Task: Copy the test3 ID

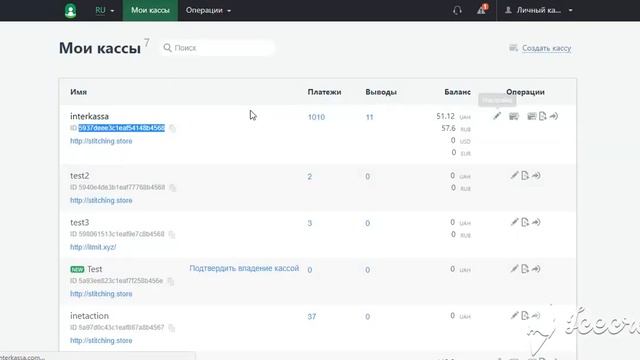Action: [172, 234]
